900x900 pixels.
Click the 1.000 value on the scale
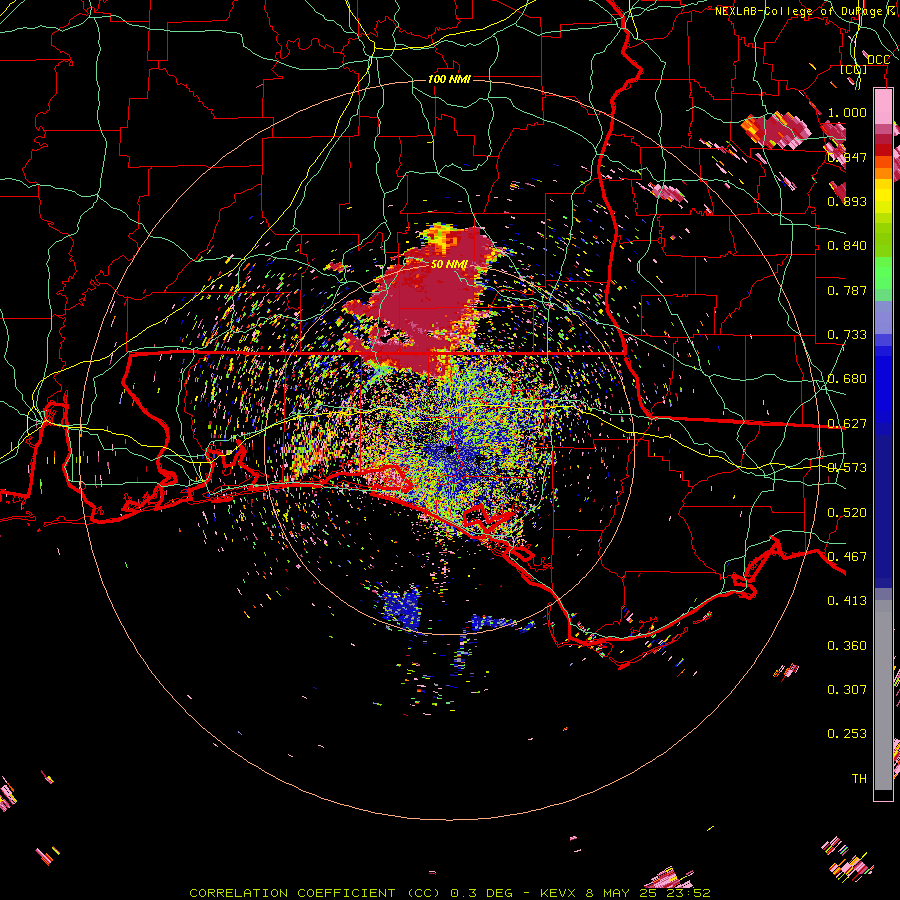[x=847, y=112]
